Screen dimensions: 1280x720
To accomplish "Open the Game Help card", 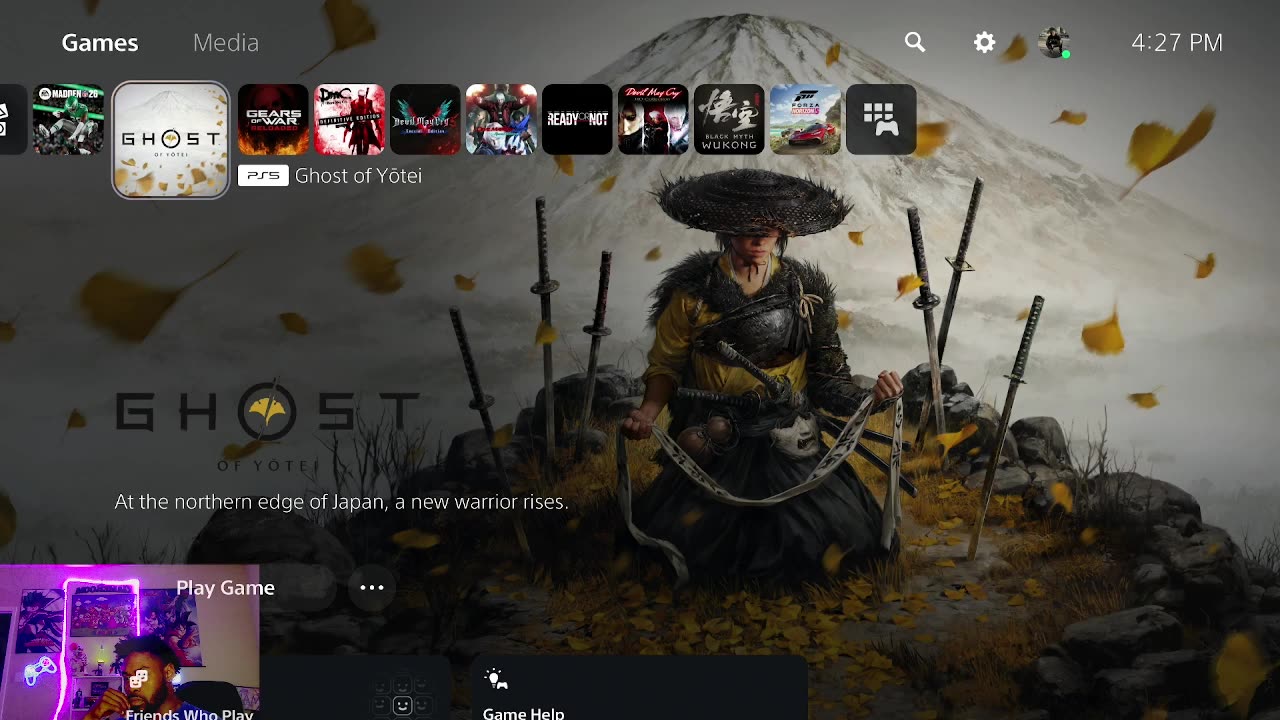I will point(639,689).
